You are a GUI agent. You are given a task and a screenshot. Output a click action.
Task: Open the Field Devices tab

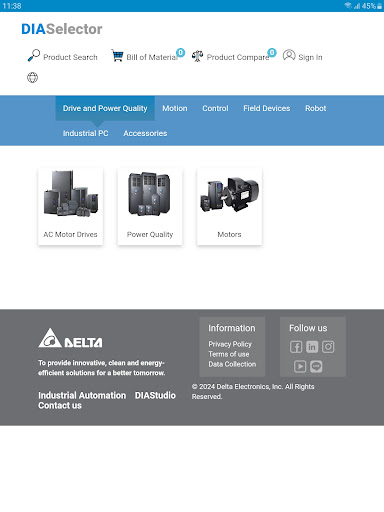tap(267, 108)
